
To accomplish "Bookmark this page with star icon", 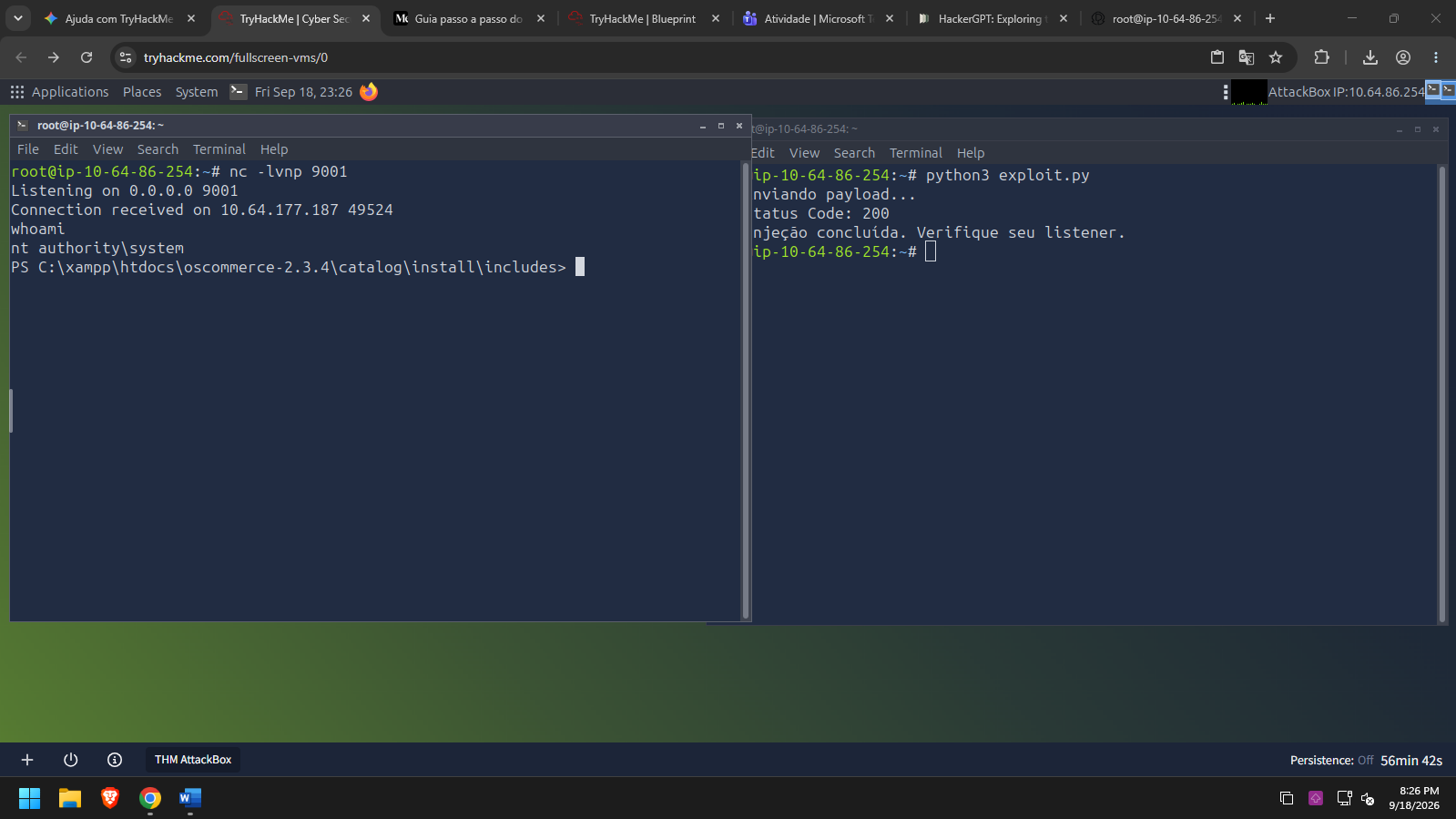I will [1276, 57].
